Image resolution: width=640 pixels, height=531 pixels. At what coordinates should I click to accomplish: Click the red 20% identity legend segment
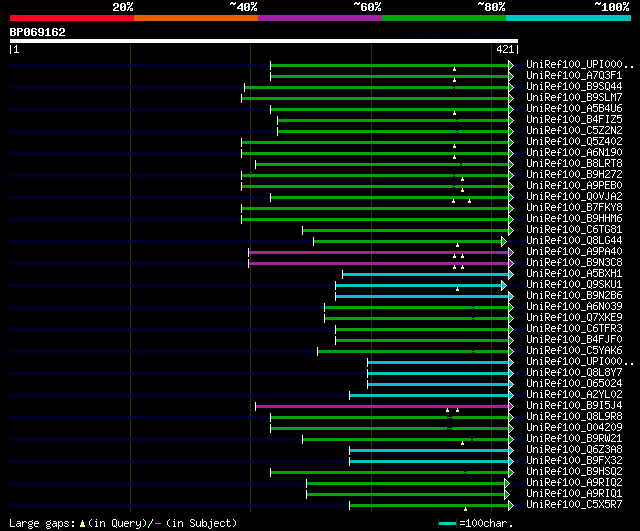pos(72,18)
